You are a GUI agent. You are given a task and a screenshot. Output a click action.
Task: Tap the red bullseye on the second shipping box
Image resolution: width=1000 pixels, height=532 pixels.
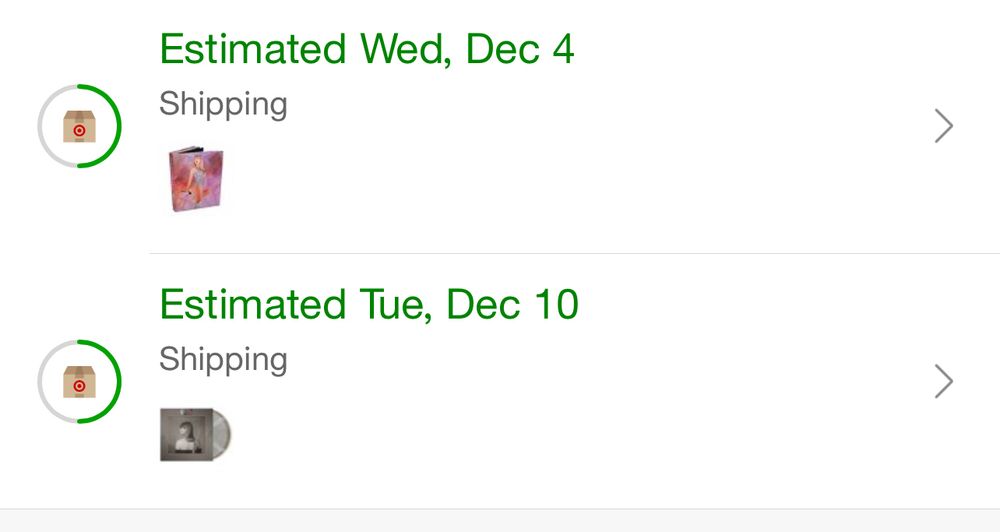coord(79,385)
